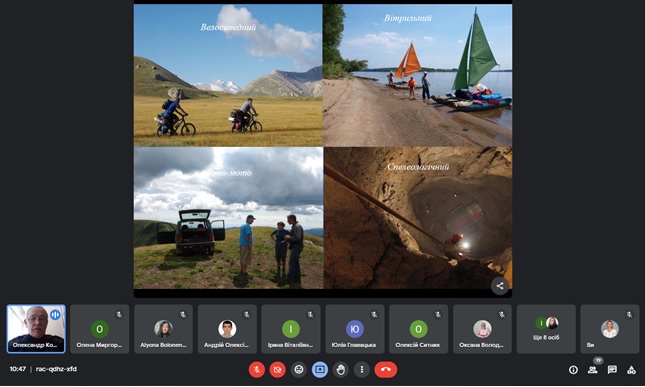Open the emoji reactions button
The height and width of the screenshot is (387, 645).
click(299, 369)
